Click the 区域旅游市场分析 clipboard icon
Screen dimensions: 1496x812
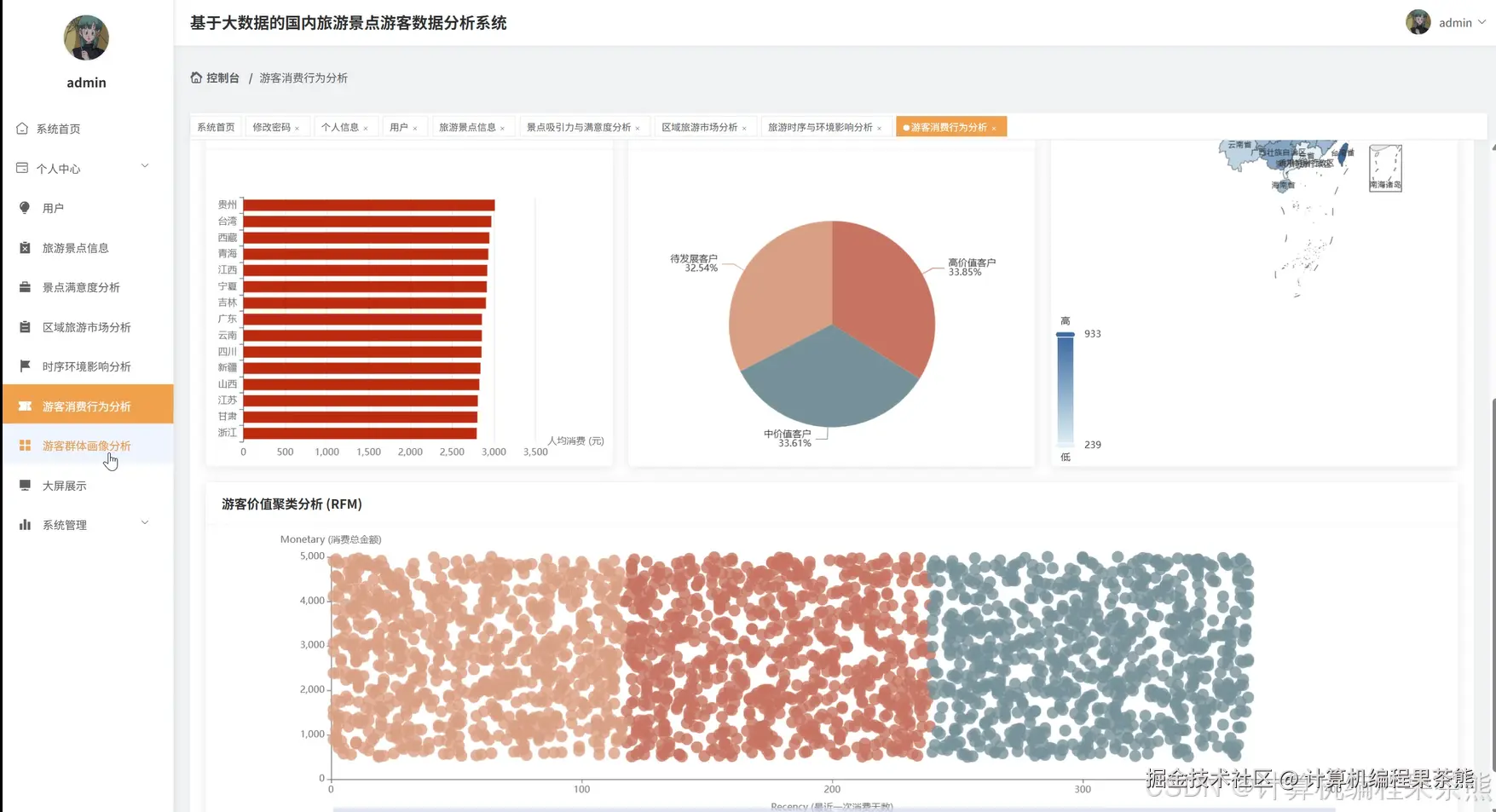(x=25, y=327)
